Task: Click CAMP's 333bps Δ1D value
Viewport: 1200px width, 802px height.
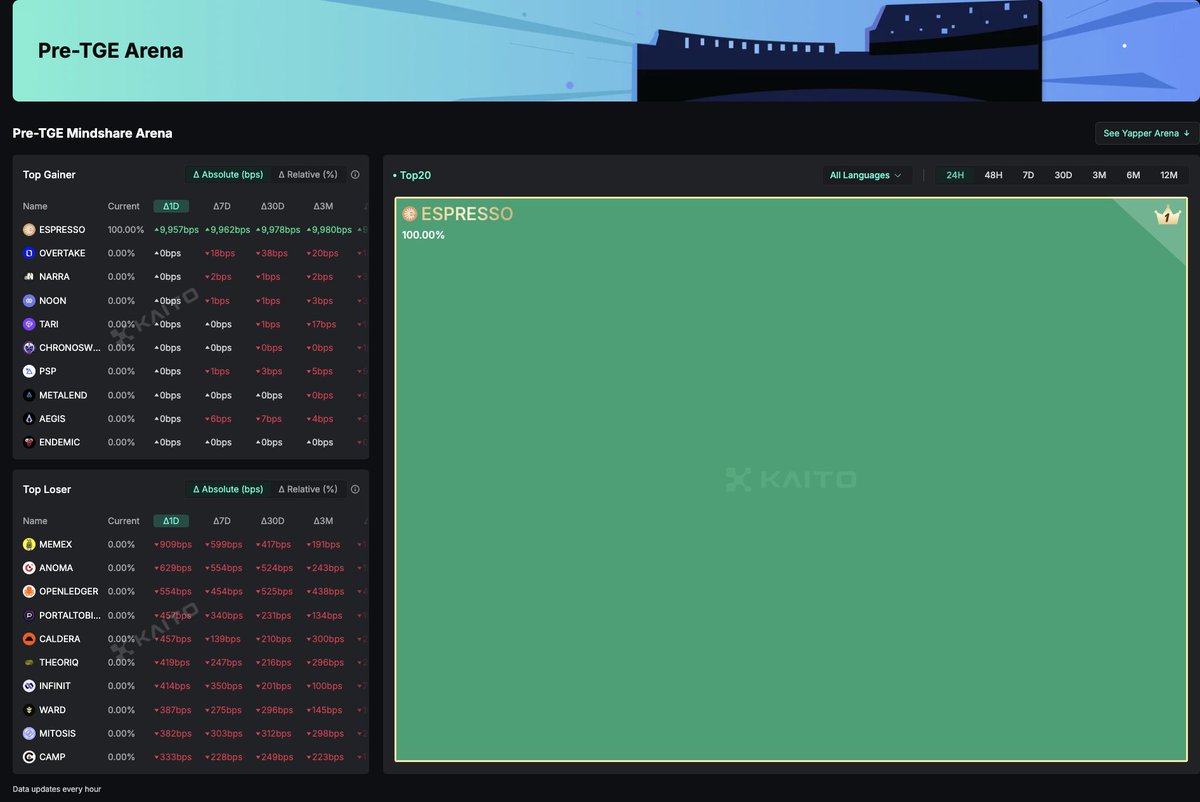Action: [173, 757]
